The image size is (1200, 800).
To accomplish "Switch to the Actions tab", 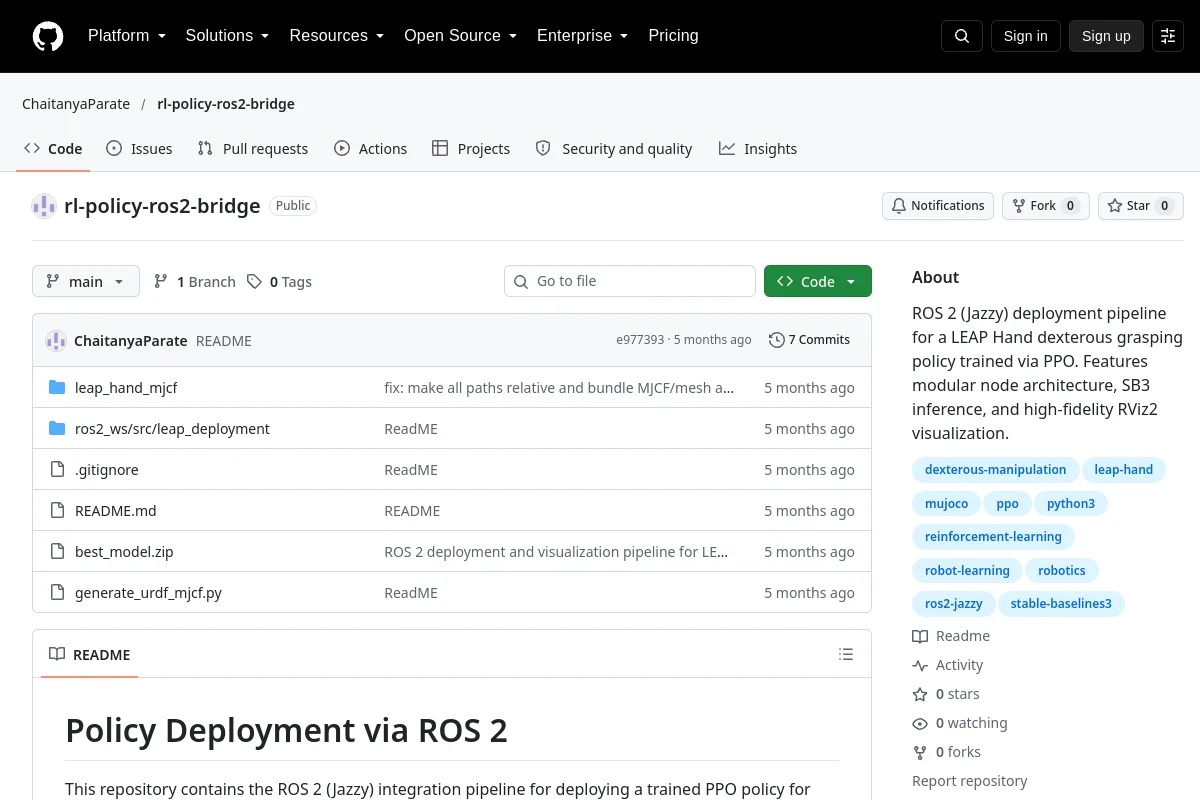I will click(x=370, y=149).
